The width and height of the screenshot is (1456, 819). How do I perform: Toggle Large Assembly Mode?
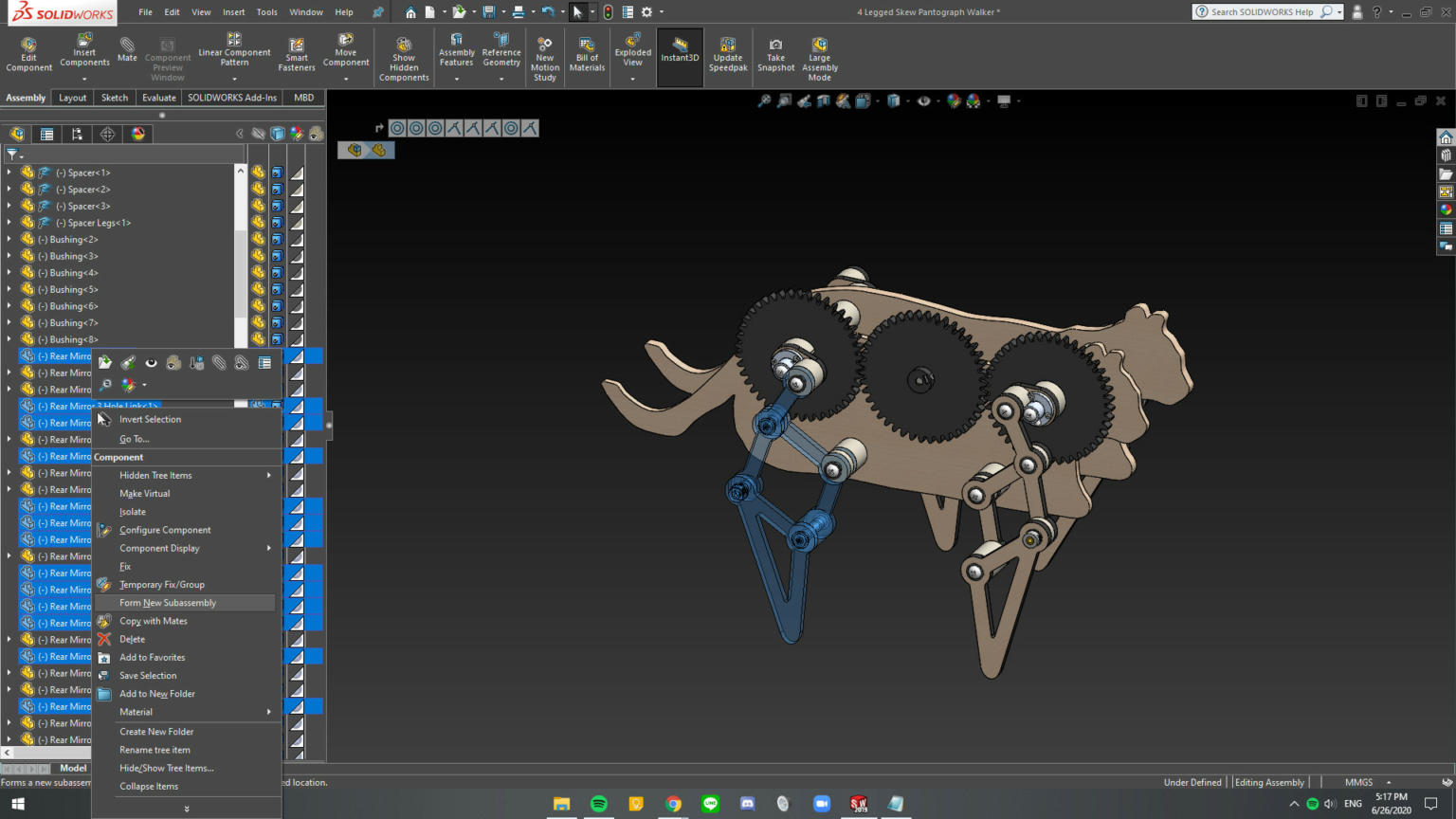[x=820, y=59]
